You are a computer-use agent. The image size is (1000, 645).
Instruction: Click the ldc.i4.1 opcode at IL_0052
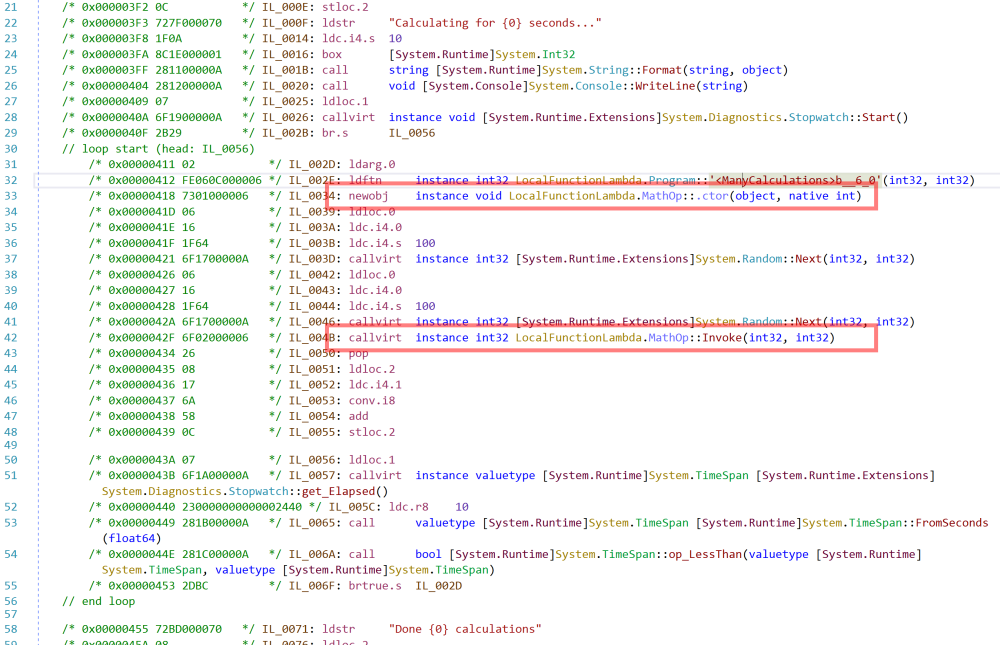point(375,385)
